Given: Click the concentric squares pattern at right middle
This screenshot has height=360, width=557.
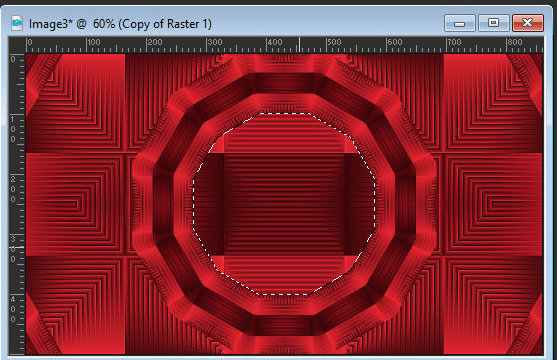Looking at the screenshot, I should tap(494, 204).
